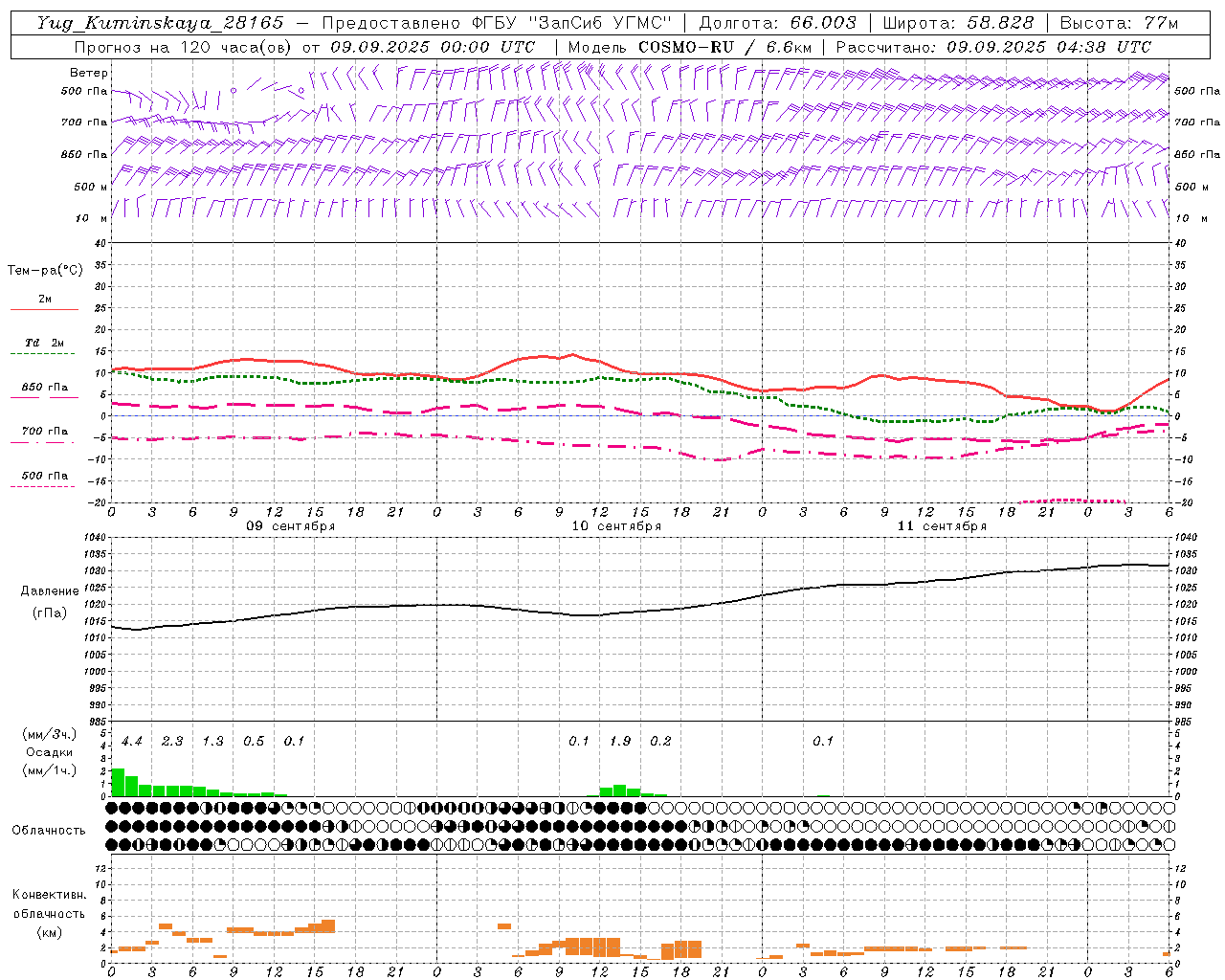Select the Высота: 77м elevation text

(x=1119, y=23)
